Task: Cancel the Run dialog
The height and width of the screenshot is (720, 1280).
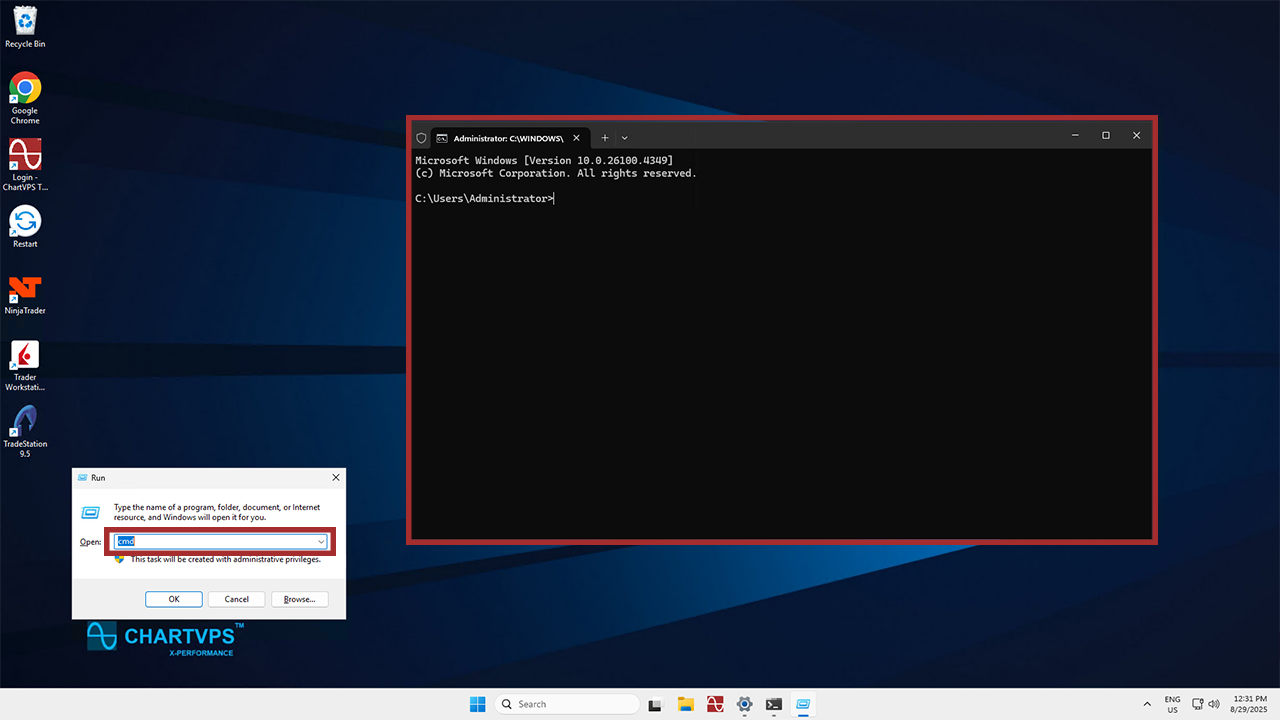Action: 236,599
